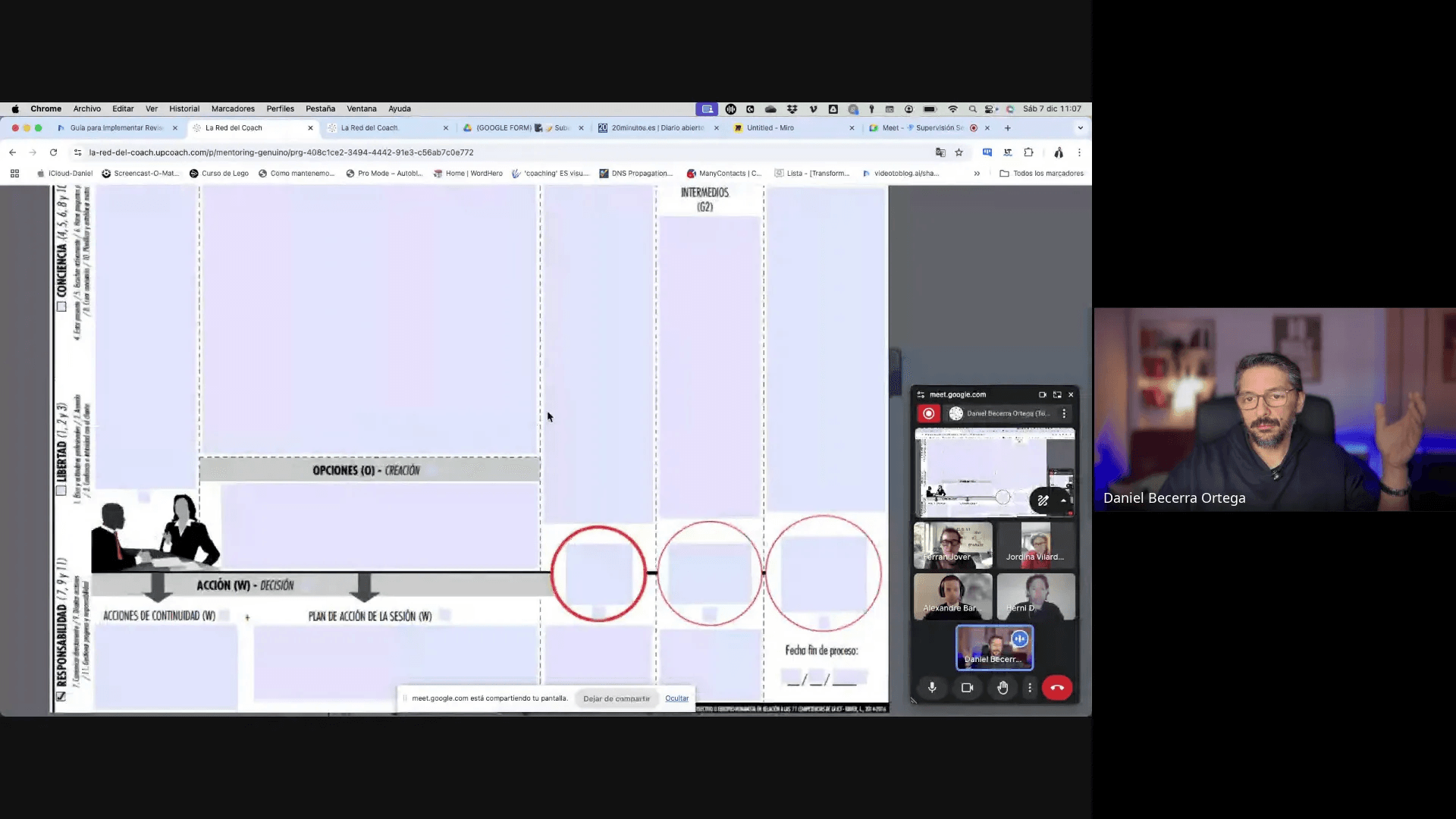Click the microphone icon in Google Meet

click(932, 687)
